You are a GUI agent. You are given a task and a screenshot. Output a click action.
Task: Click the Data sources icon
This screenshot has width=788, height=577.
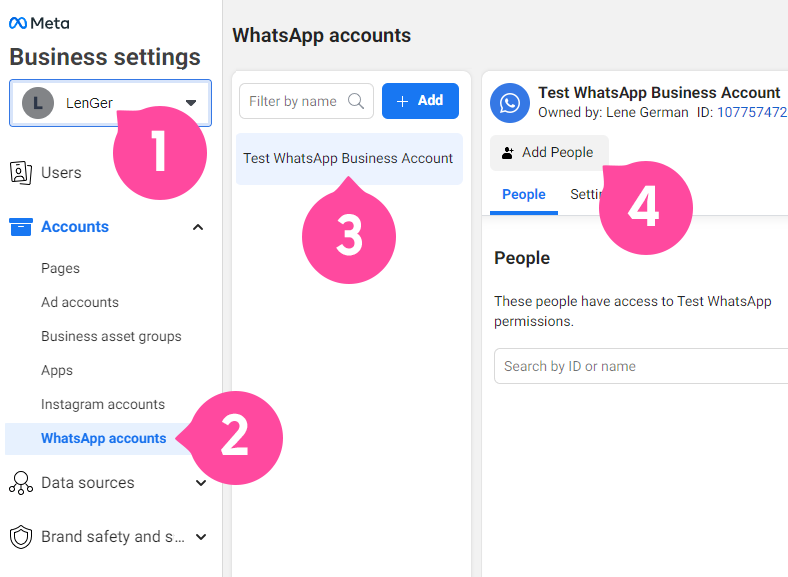coord(21,483)
